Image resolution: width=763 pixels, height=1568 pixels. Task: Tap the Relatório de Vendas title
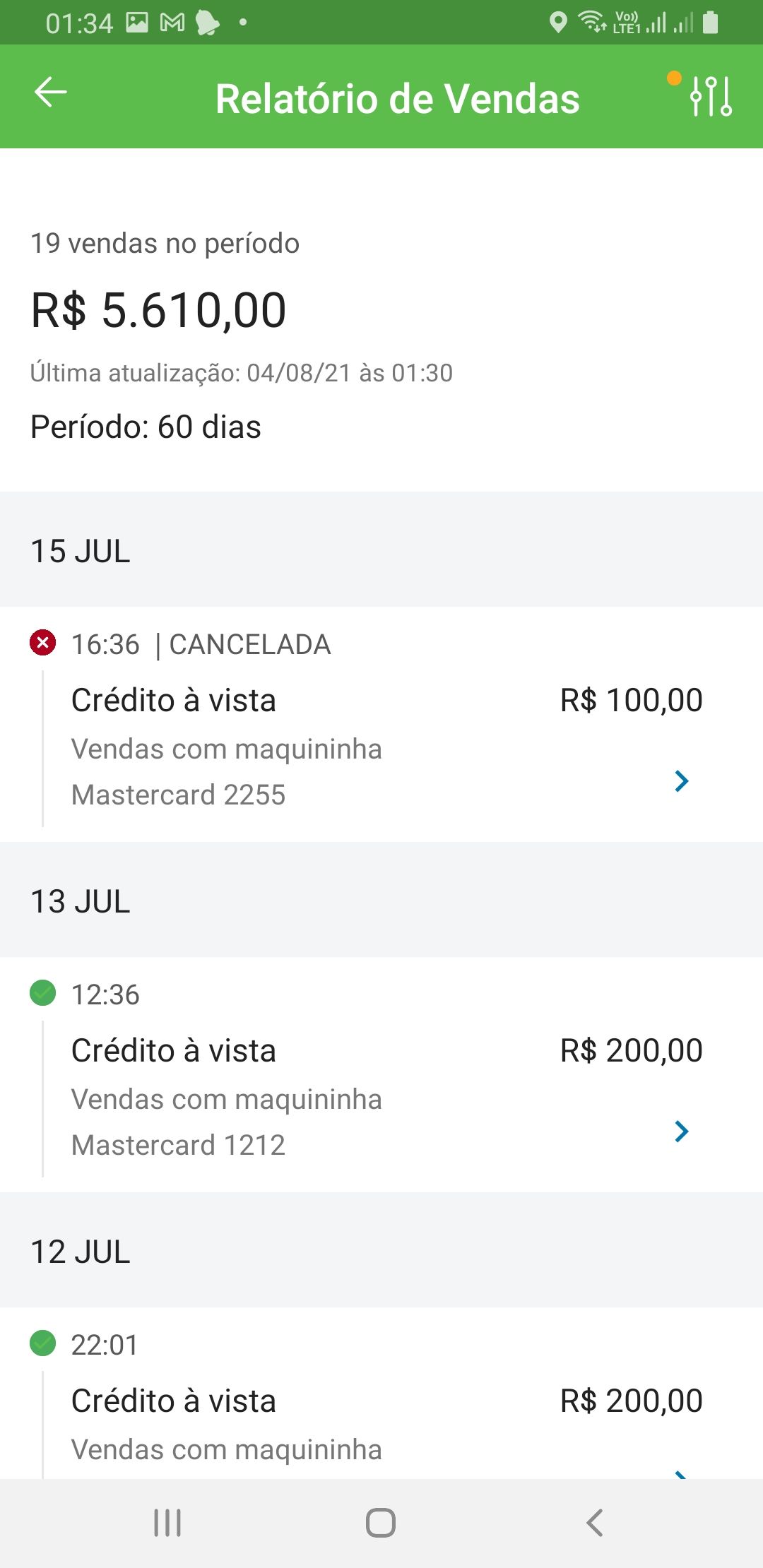coord(397,98)
